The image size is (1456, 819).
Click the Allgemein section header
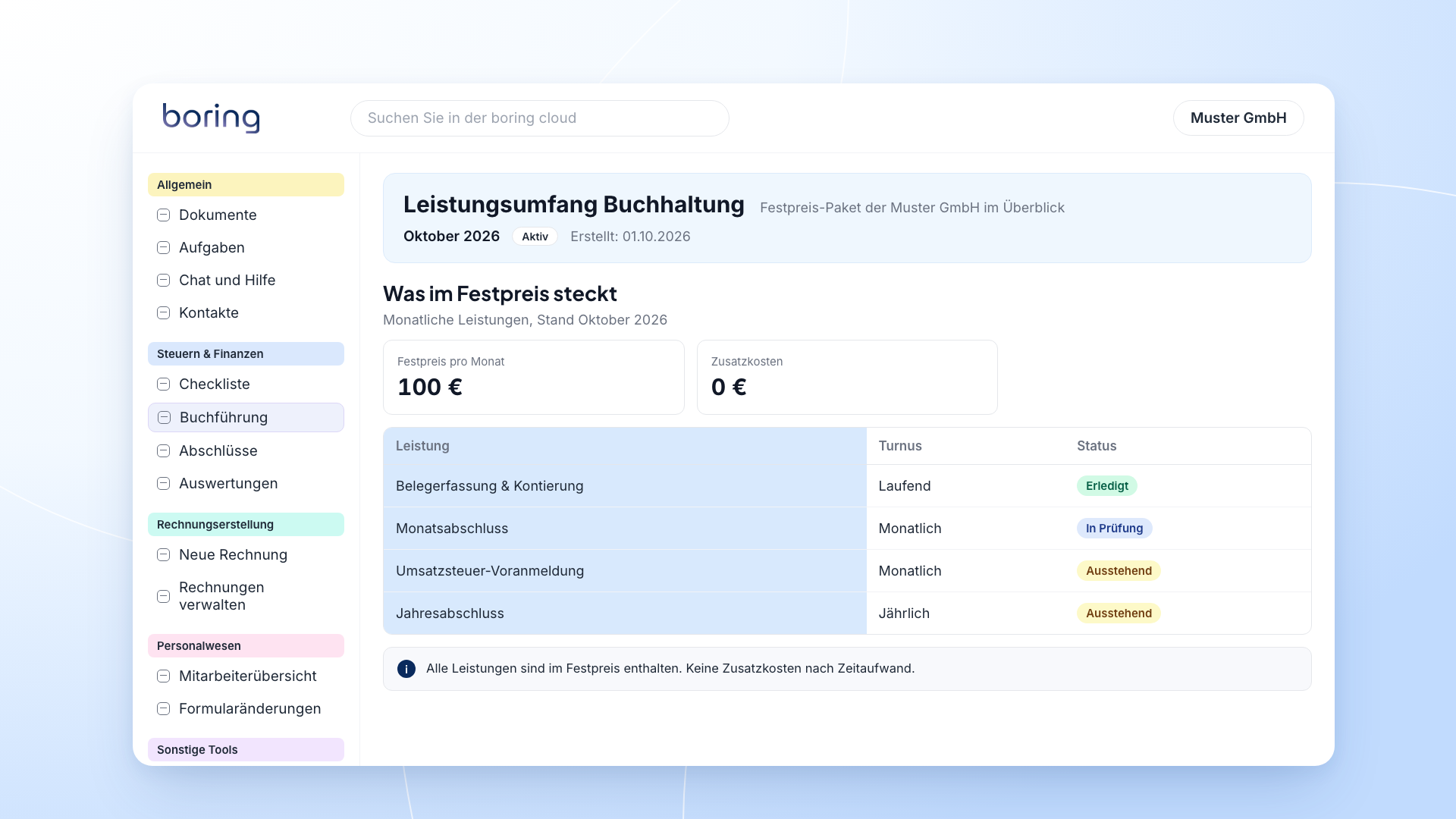(x=246, y=185)
